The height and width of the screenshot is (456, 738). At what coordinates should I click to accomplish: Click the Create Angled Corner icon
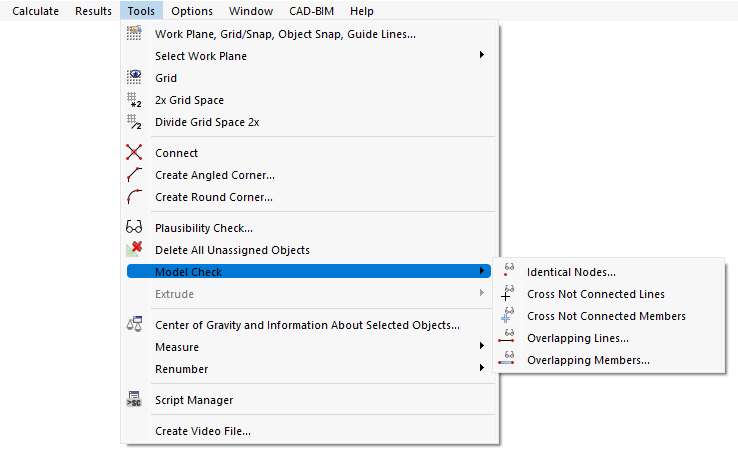pos(134,175)
